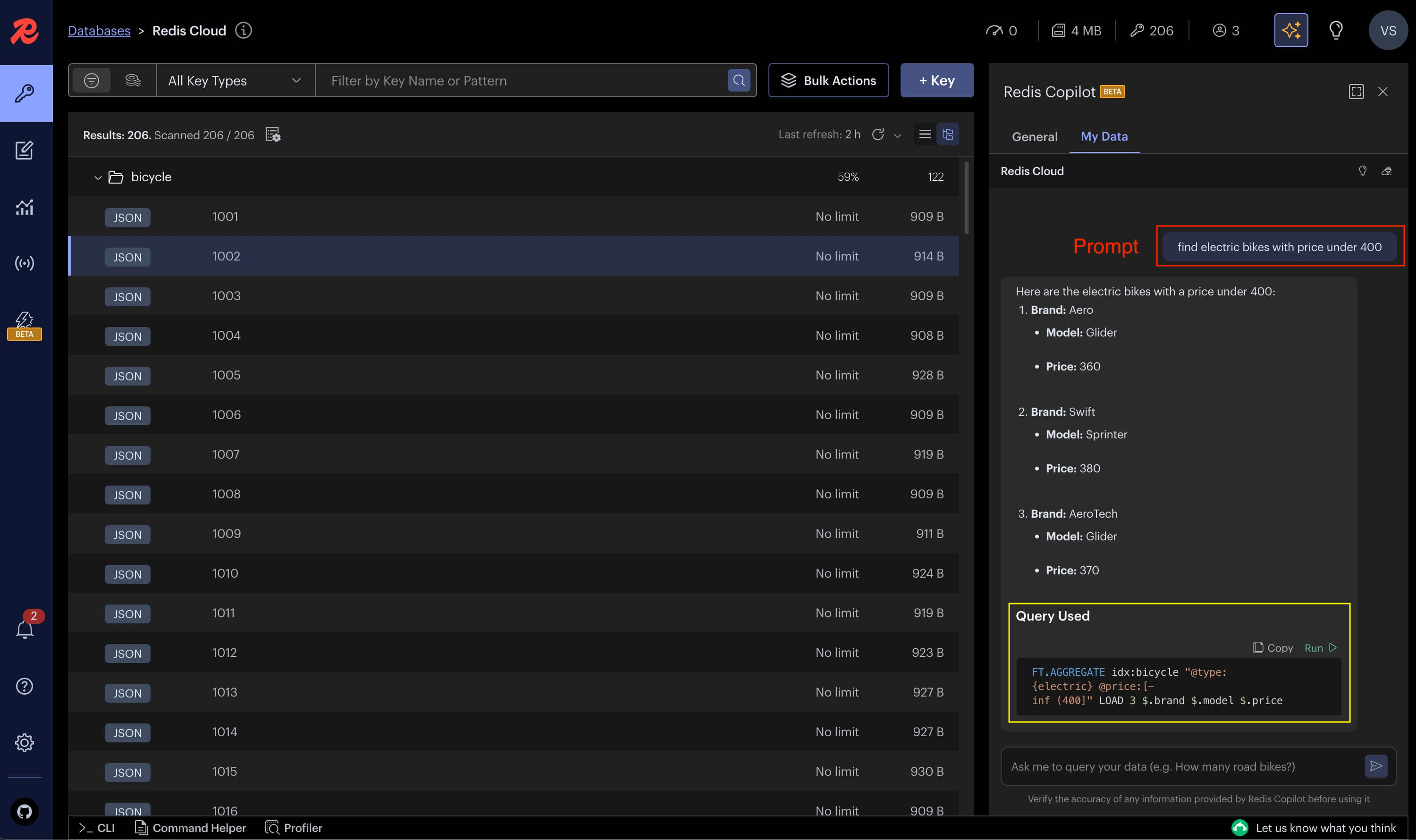Collapse the bicycle folder
The height and width of the screenshot is (840, 1416).
(97, 178)
